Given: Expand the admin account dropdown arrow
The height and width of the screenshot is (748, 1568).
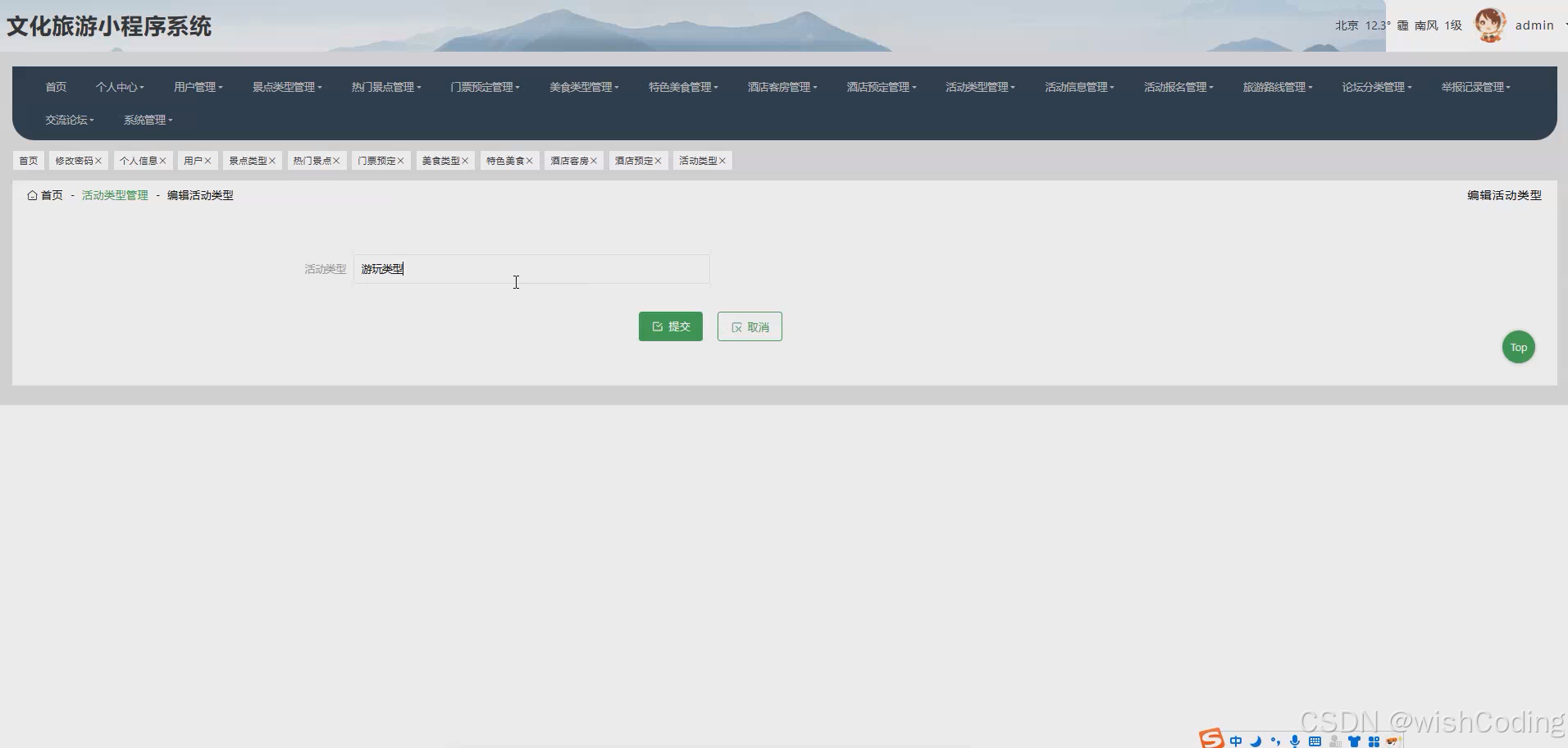Looking at the screenshot, I should click(x=1563, y=25).
